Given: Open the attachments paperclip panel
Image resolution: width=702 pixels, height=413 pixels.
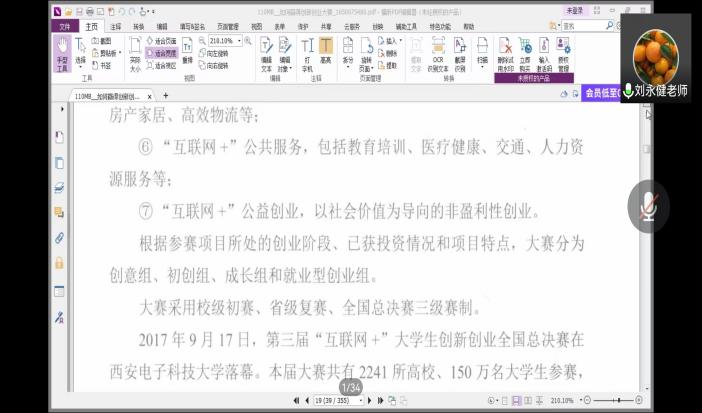Looking at the screenshot, I should pyautogui.click(x=59, y=238).
